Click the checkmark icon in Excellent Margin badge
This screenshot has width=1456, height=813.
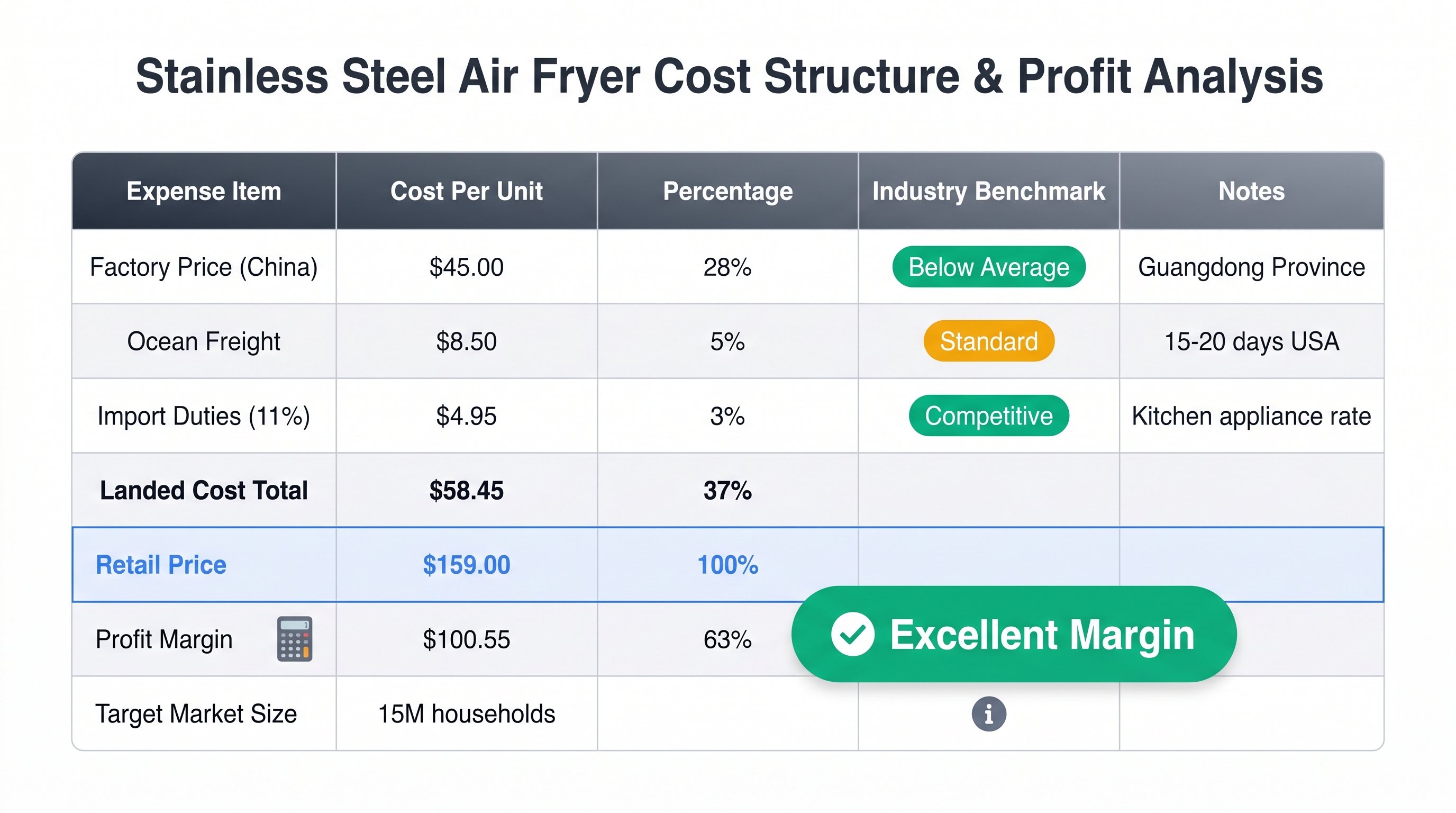pyautogui.click(x=852, y=634)
